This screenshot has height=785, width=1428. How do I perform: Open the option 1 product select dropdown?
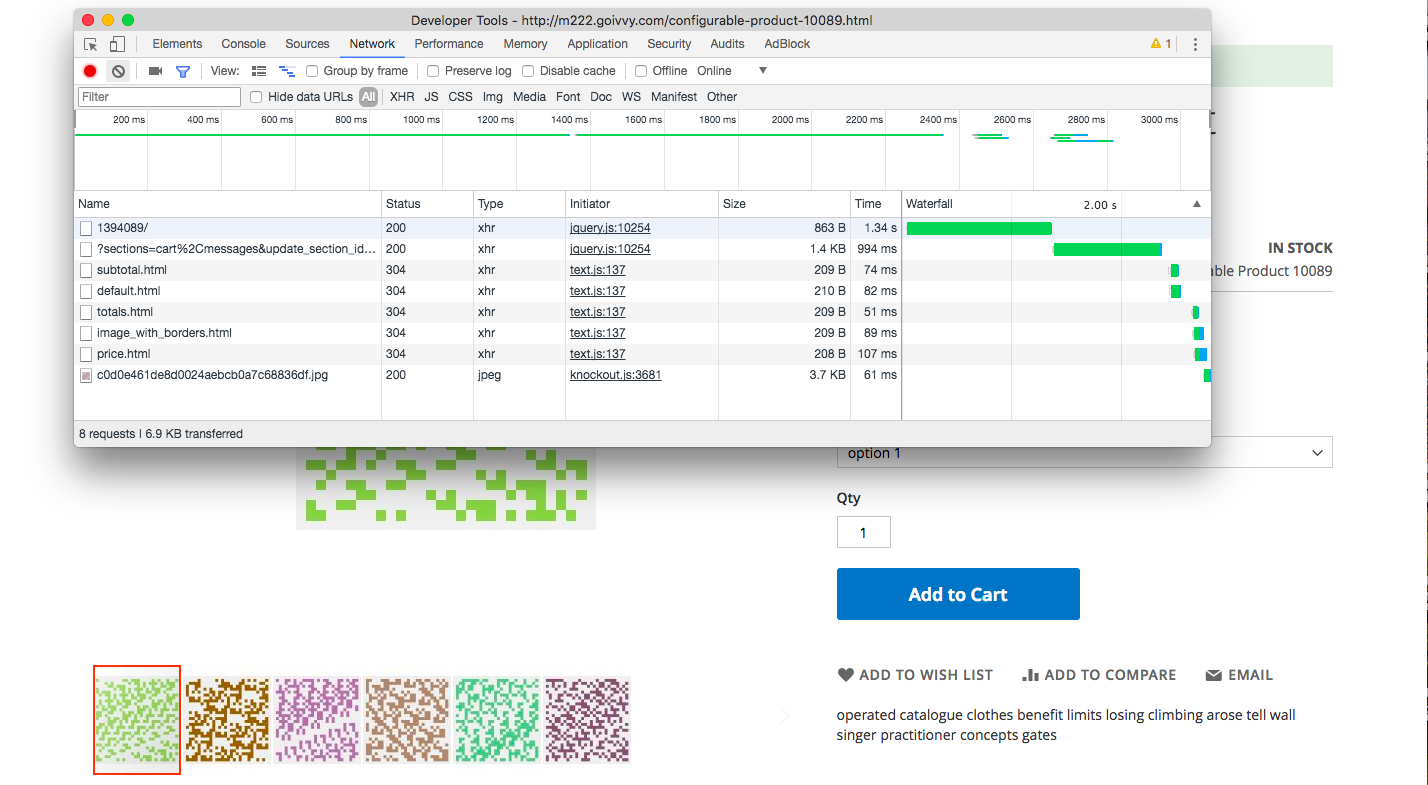point(1084,453)
